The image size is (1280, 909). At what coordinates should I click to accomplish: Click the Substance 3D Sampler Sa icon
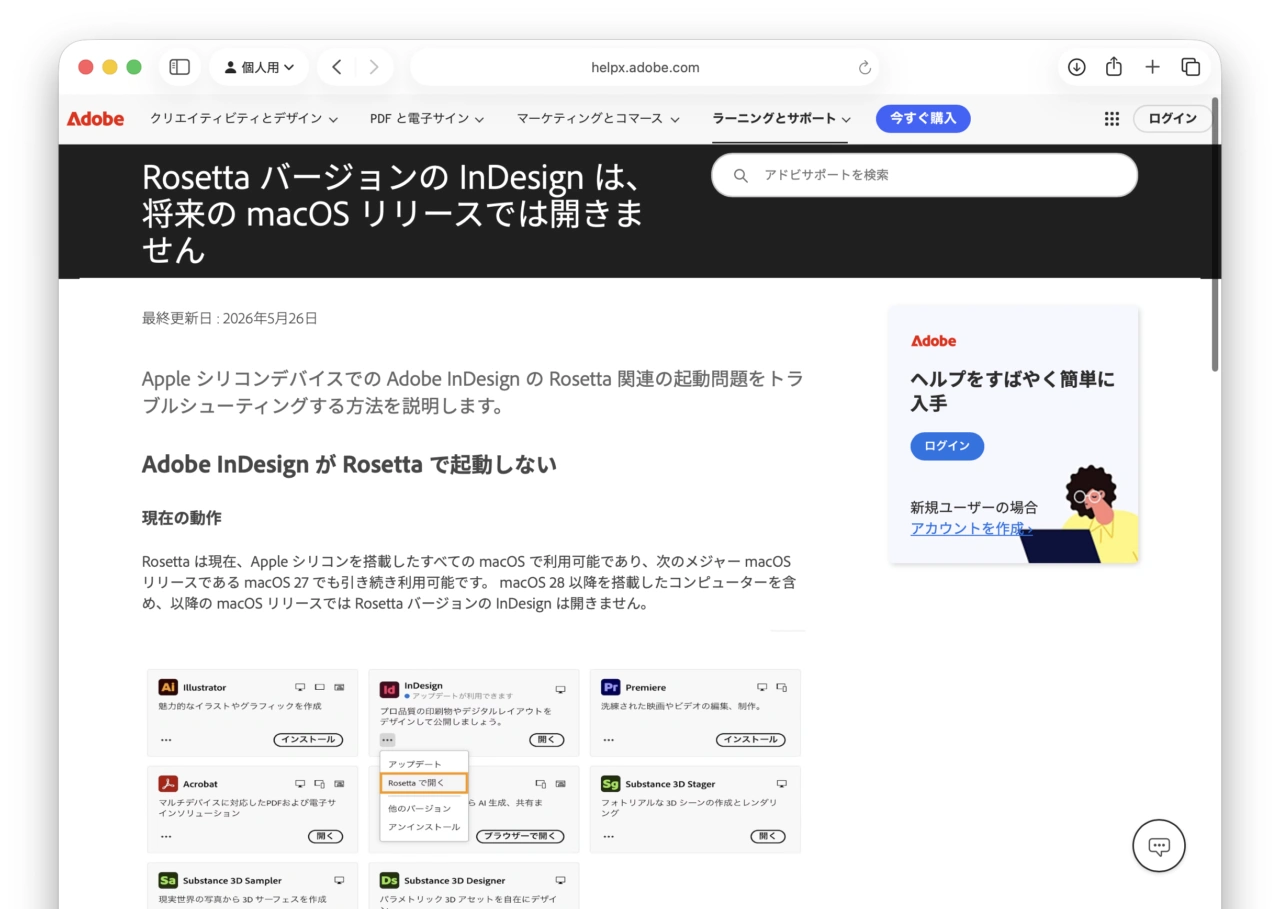point(168,880)
